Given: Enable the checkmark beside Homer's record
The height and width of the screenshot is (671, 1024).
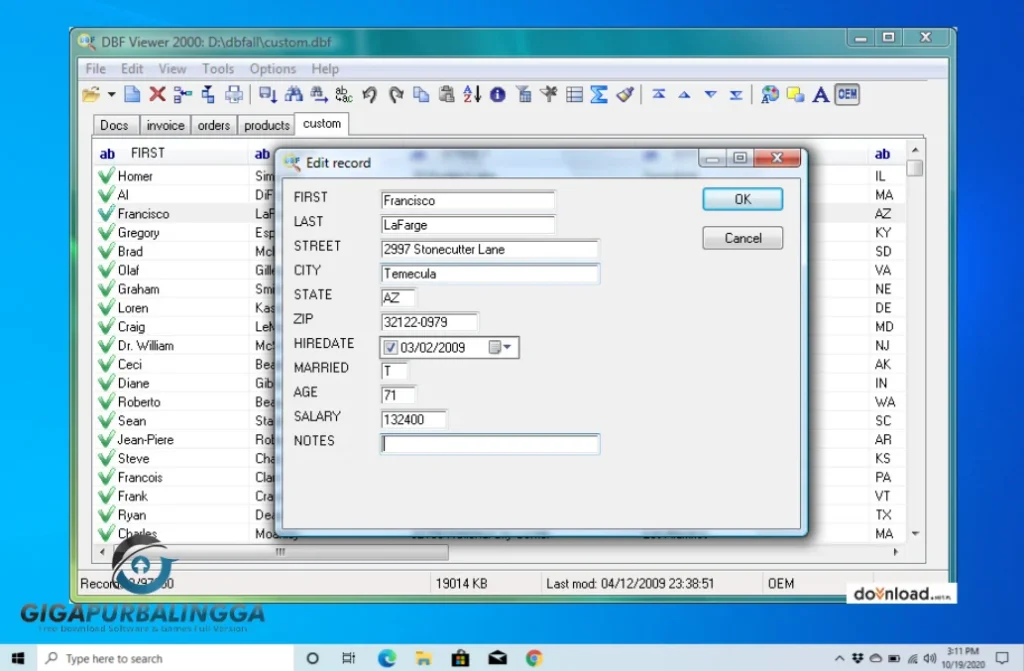Looking at the screenshot, I should (x=107, y=175).
